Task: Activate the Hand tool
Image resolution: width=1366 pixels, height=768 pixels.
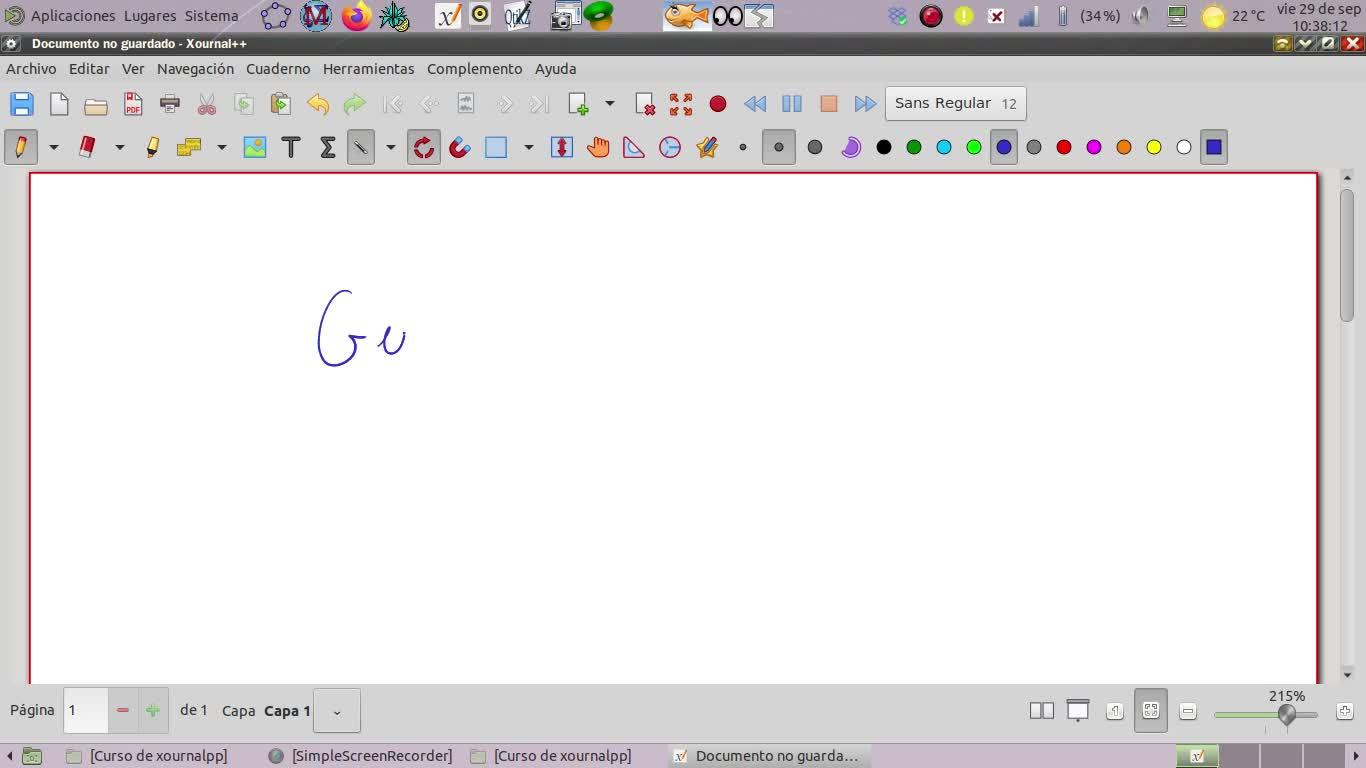Action: (598, 147)
